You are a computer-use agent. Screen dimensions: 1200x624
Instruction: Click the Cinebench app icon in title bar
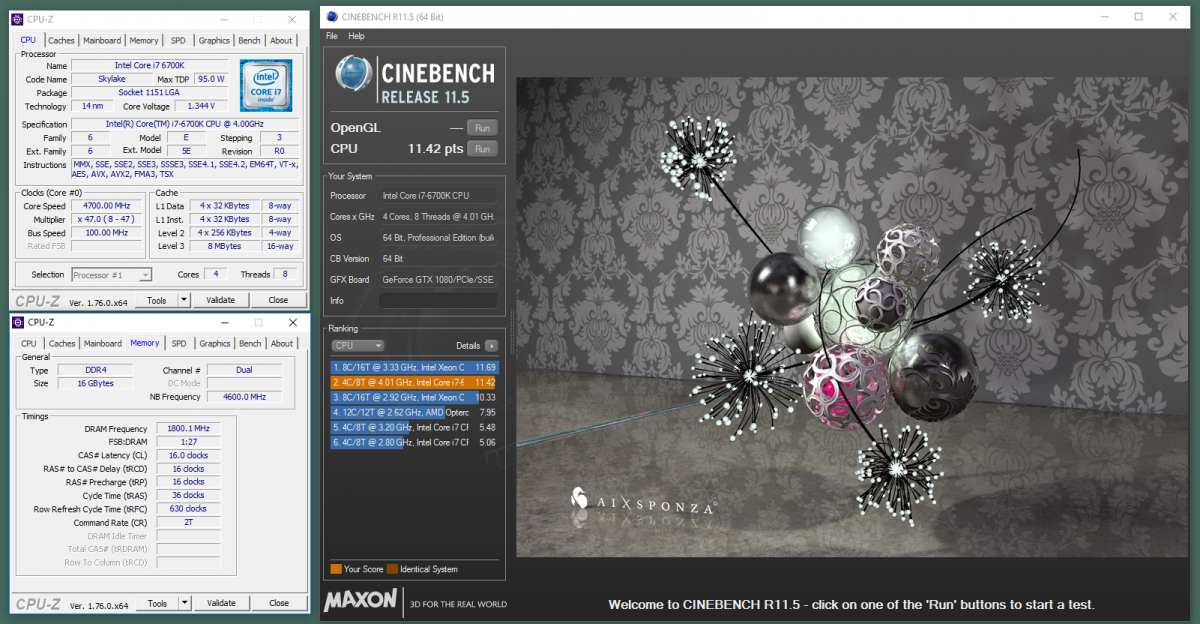[331, 16]
